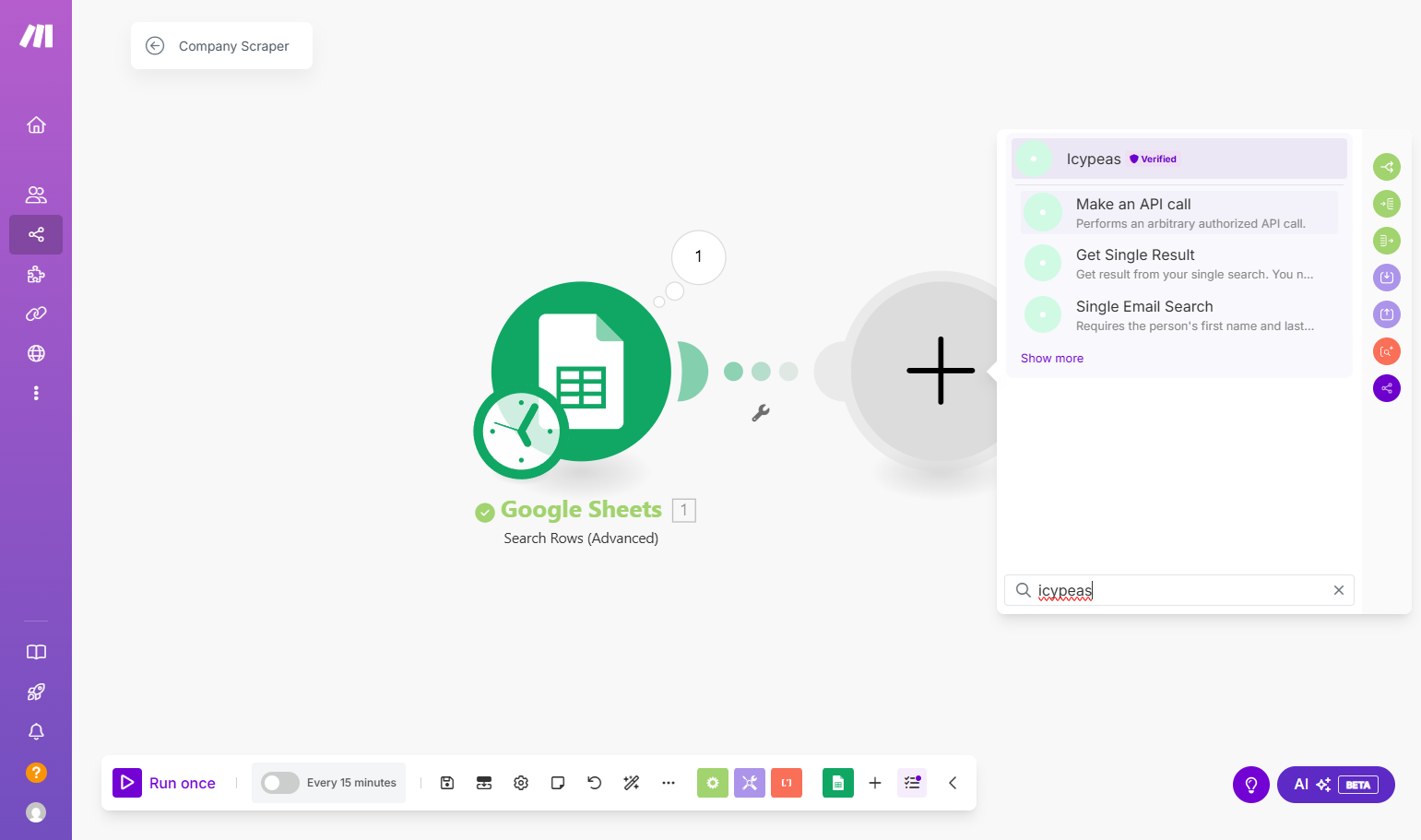Save the scenario with the disk icon

pyautogui.click(x=447, y=783)
